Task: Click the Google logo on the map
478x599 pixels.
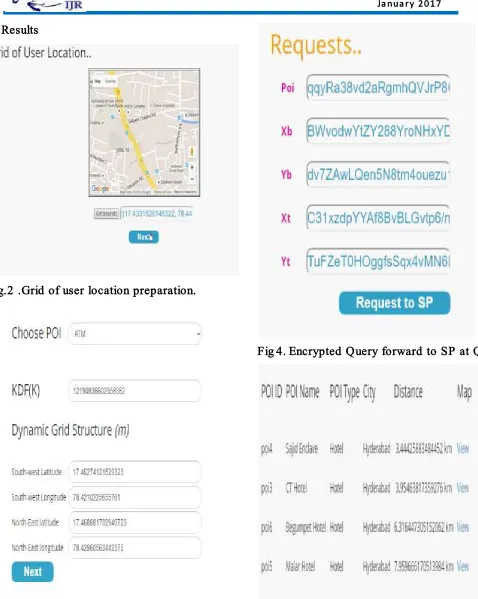Action: click(100, 188)
